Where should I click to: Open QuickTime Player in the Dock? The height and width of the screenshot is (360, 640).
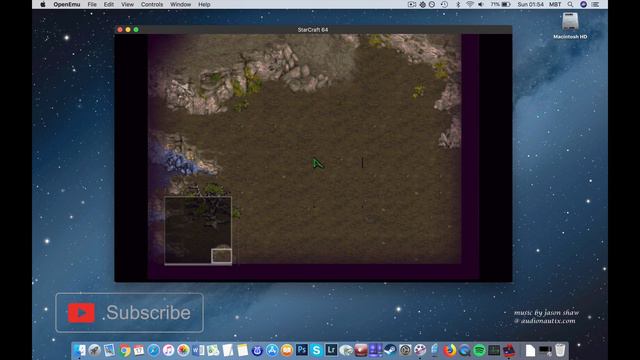point(464,350)
